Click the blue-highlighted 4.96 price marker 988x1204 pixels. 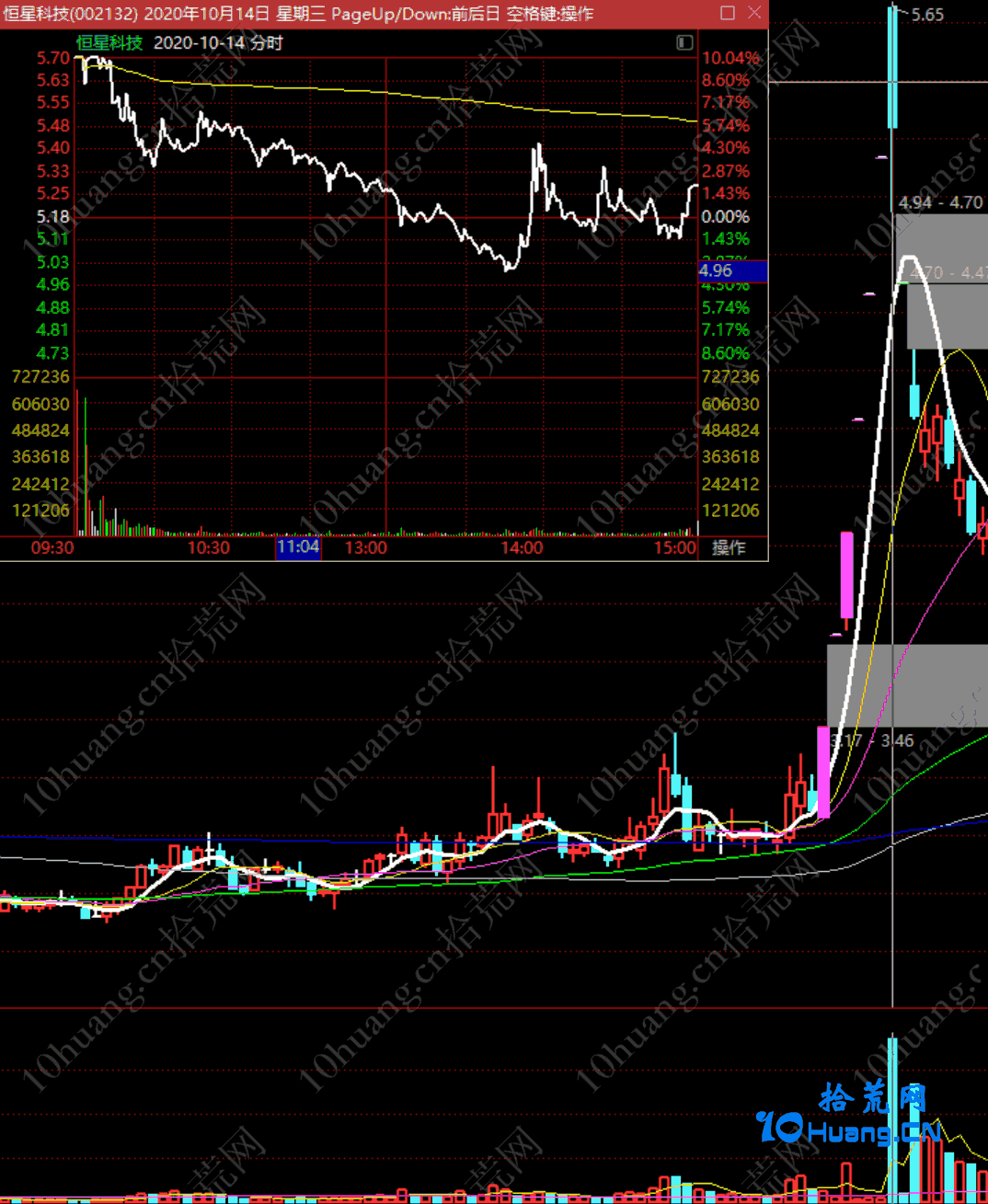pyautogui.click(x=732, y=270)
